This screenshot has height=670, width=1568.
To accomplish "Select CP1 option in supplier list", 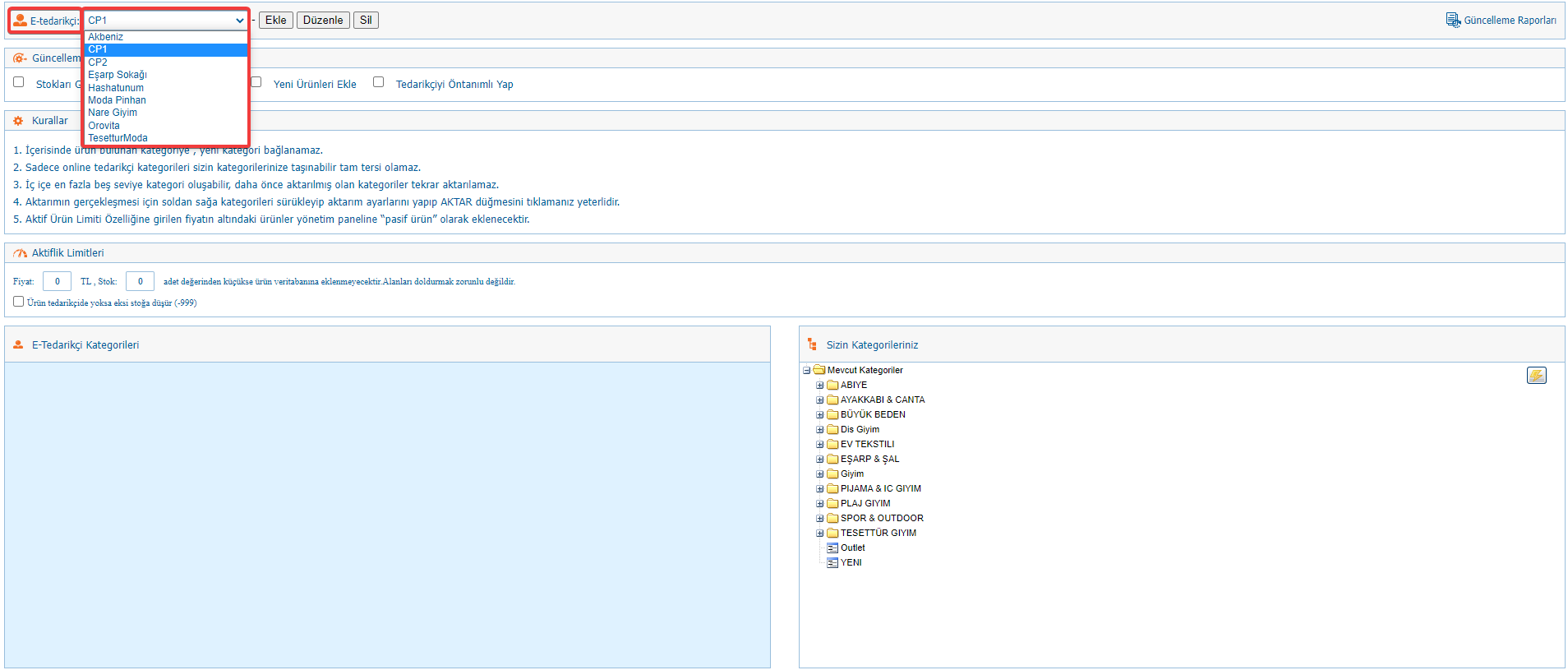I will coord(167,49).
